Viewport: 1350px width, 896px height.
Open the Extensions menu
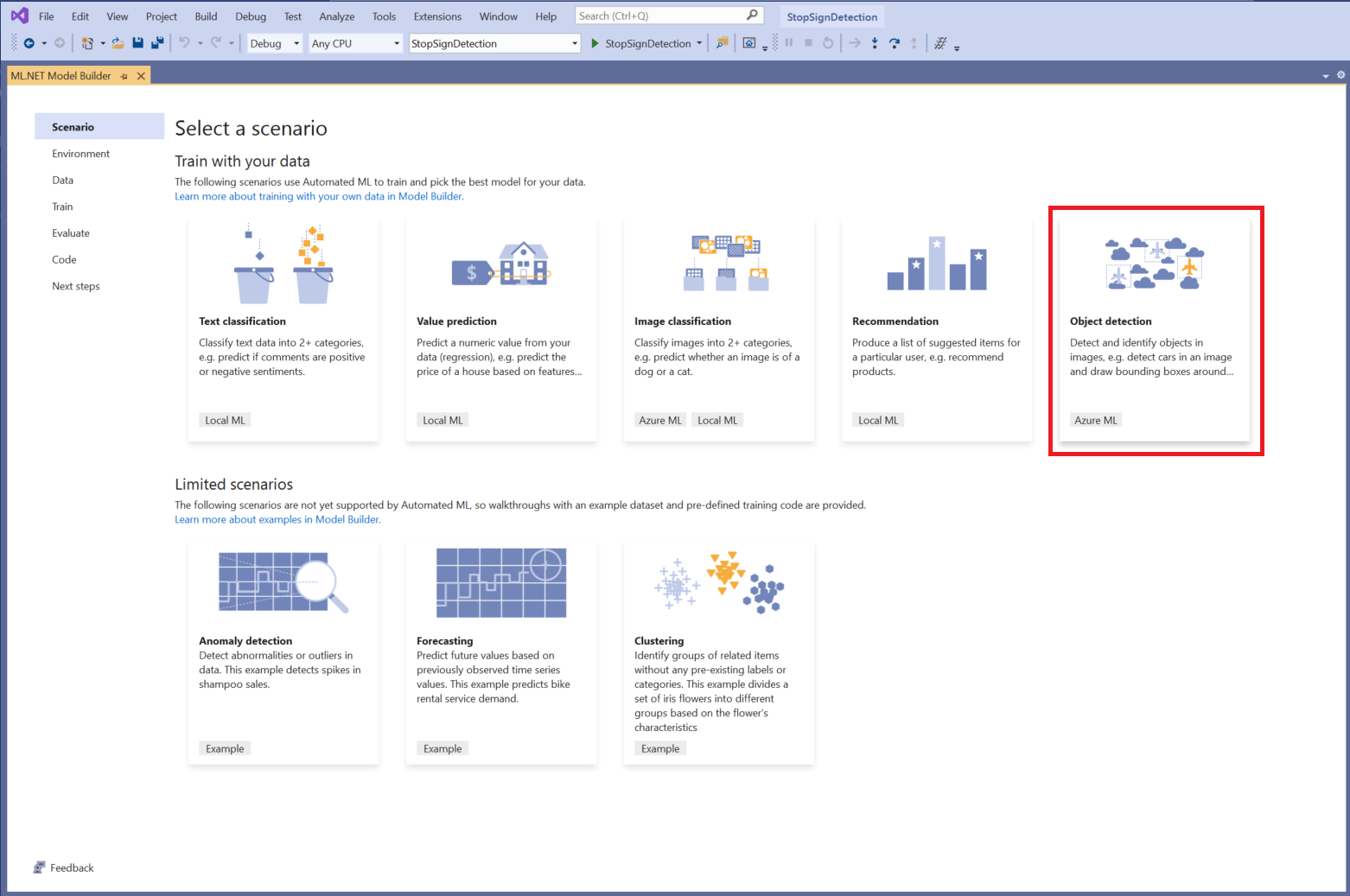point(437,16)
